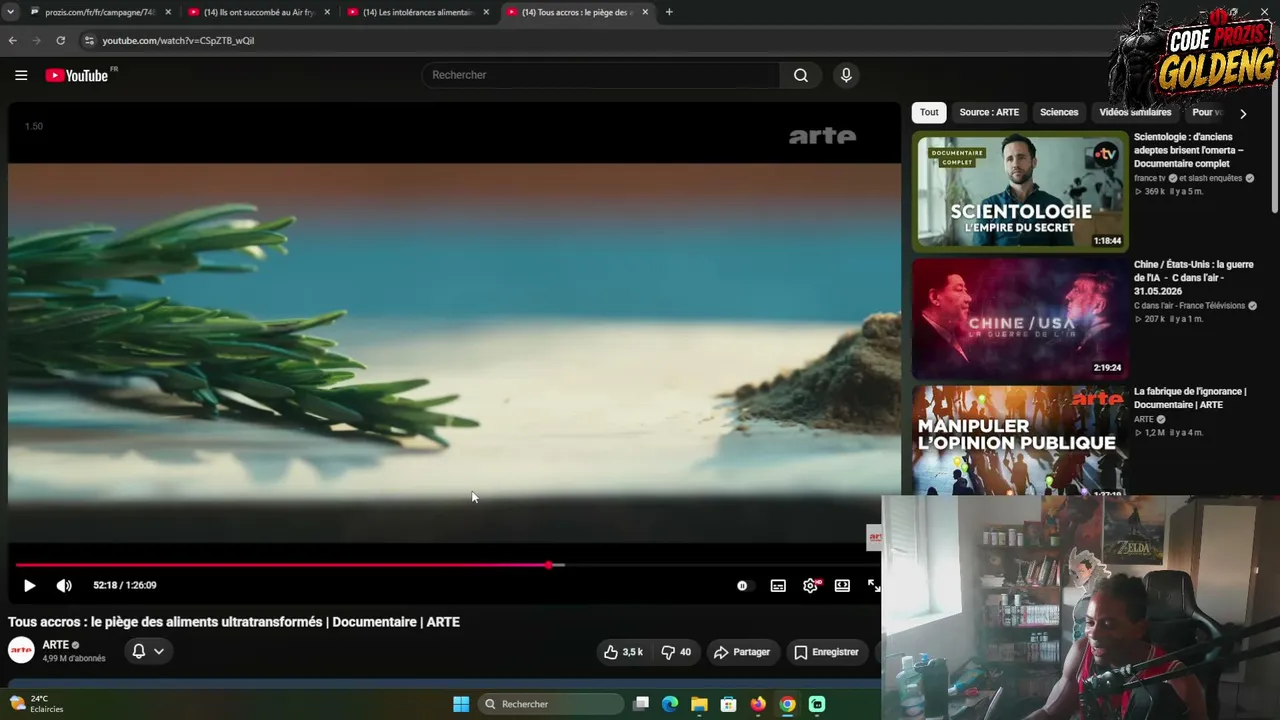Open 'Chine / États-Unis' video title
Screen dimensions: 1280x720
[x=1194, y=278]
